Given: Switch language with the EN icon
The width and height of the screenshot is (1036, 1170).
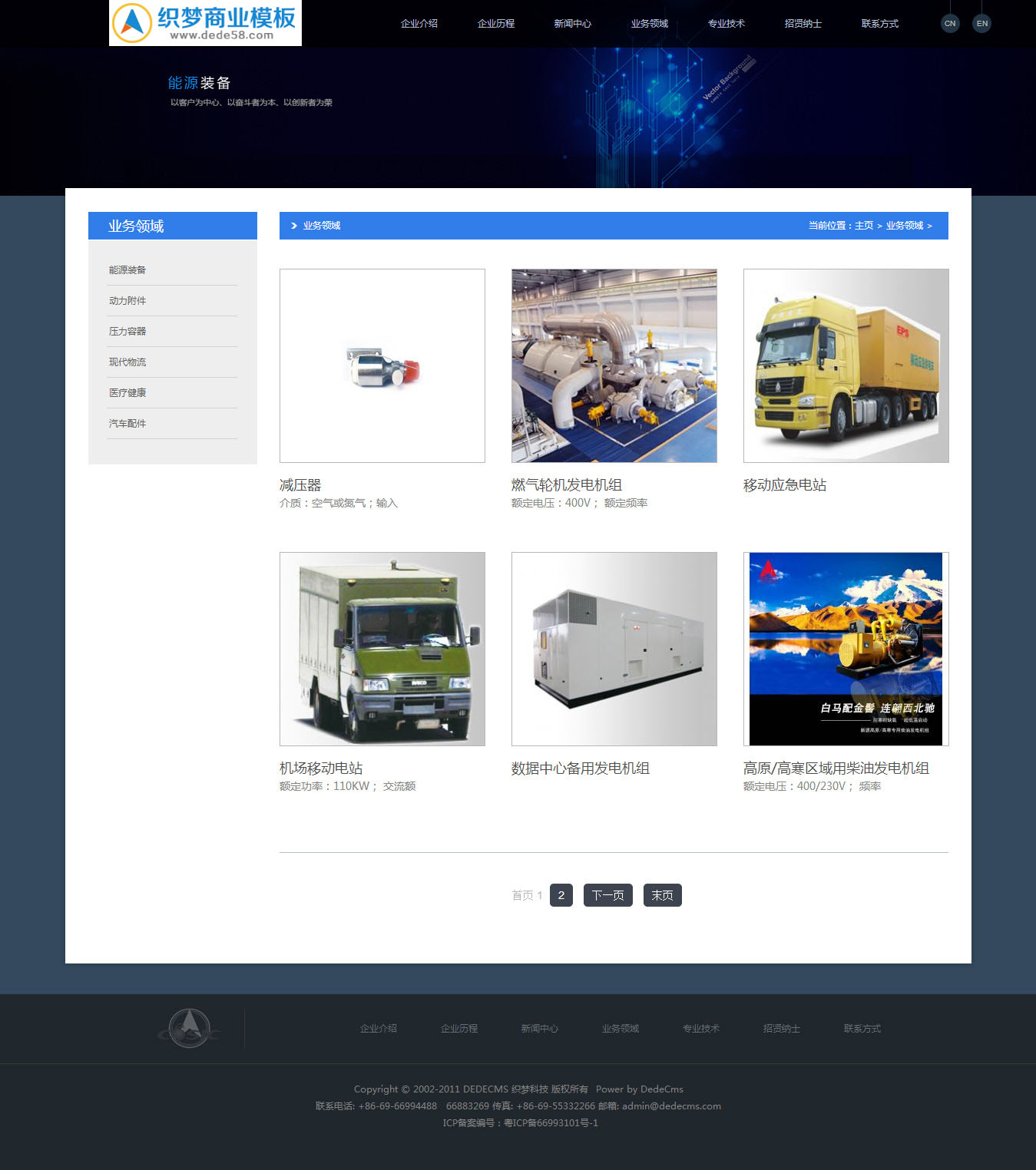Looking at the screenshot, I should tap(981, 23).
